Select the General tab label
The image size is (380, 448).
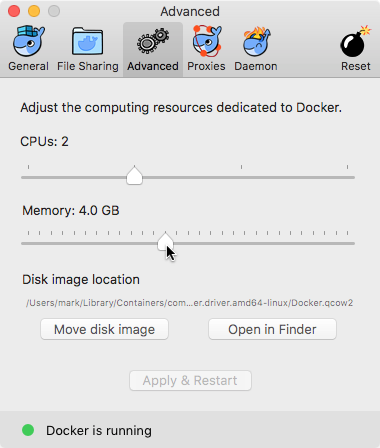pos(29,66)
